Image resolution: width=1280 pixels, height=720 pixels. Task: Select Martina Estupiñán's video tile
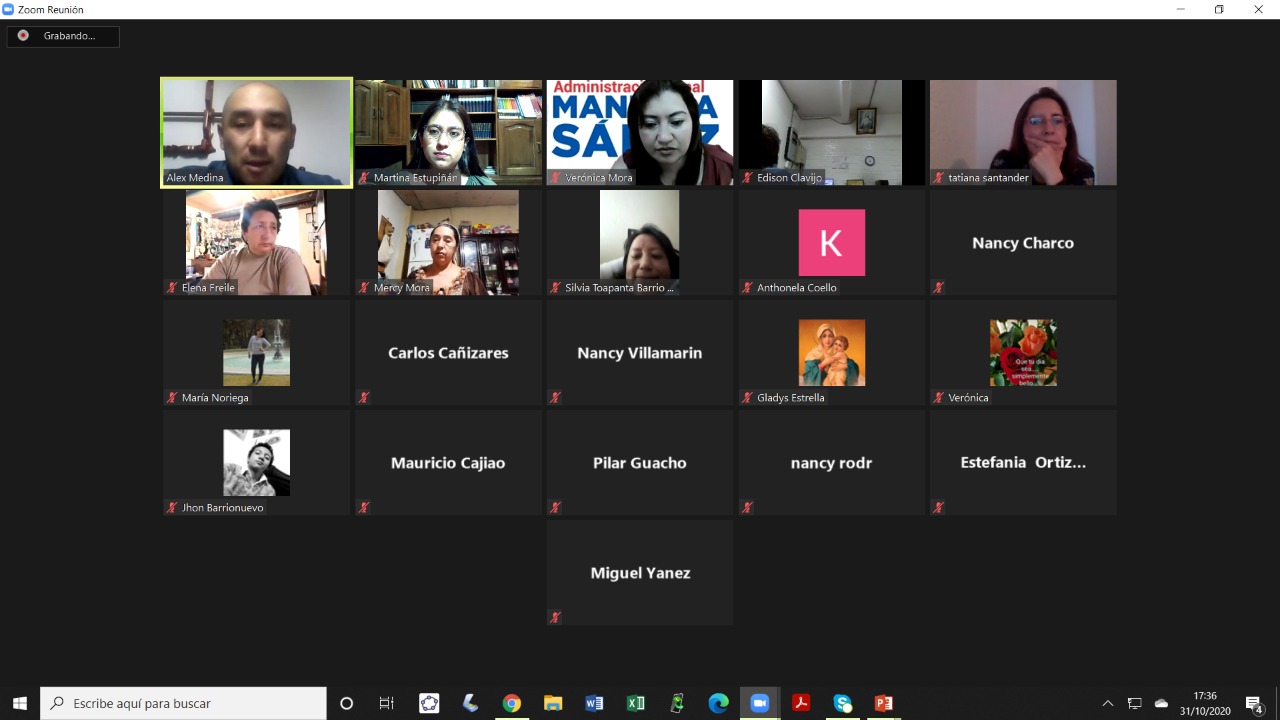(x=448, y=132)
